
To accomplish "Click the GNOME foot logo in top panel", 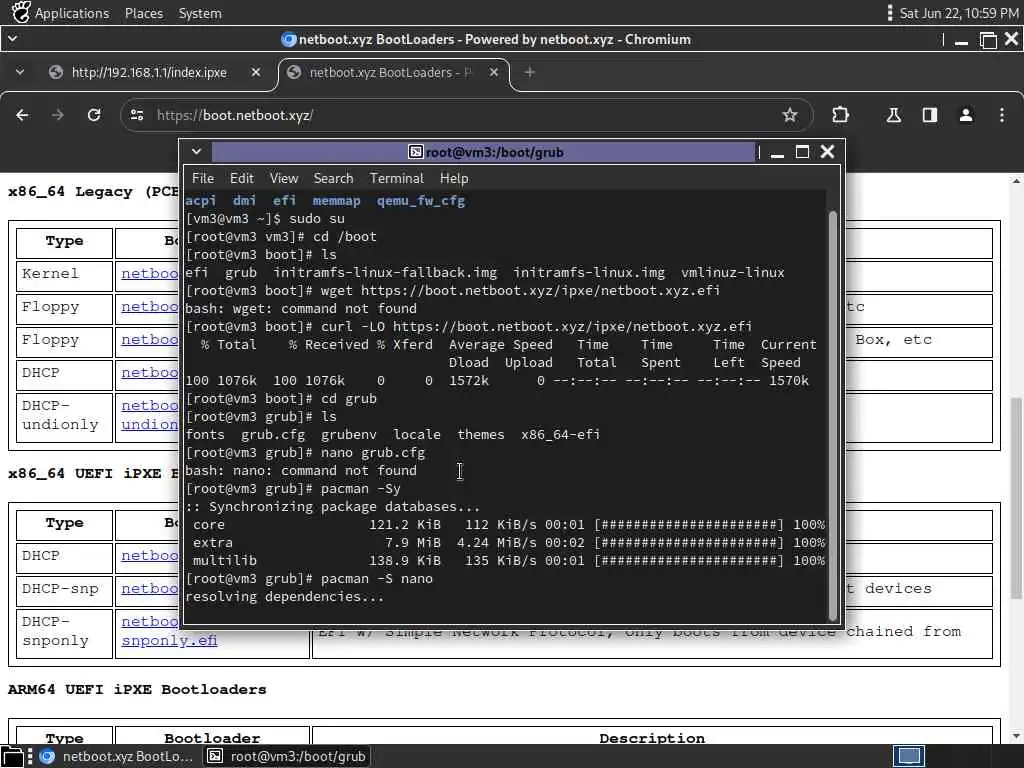I will (x=21, y=12).
